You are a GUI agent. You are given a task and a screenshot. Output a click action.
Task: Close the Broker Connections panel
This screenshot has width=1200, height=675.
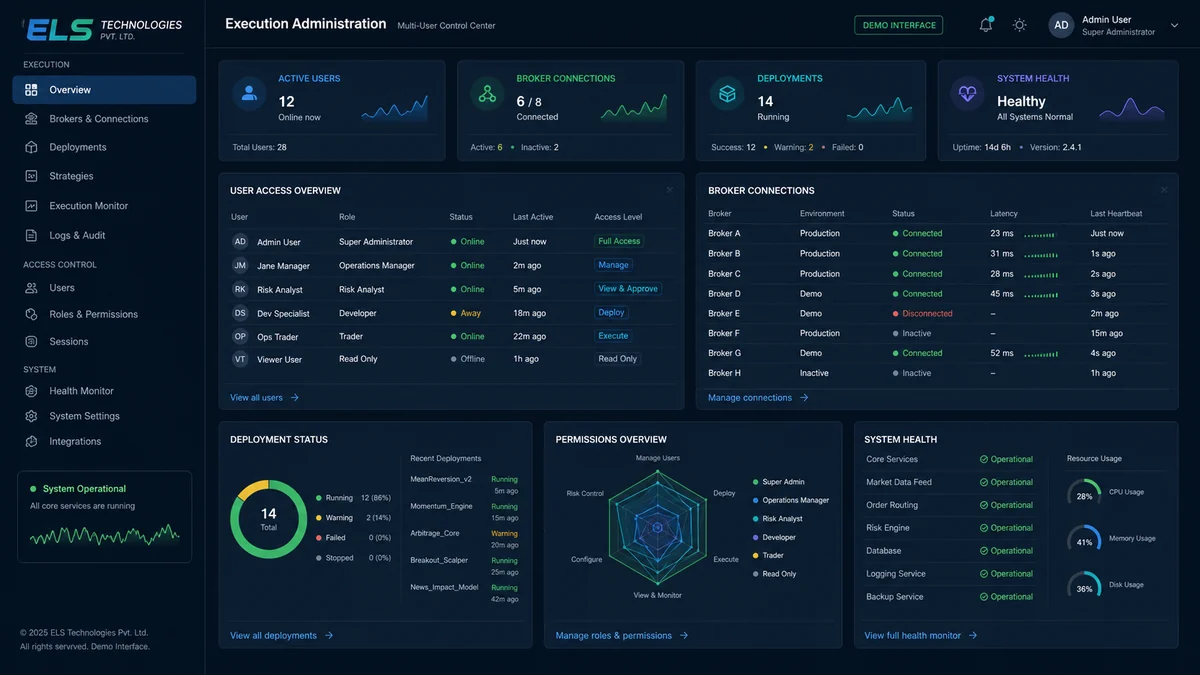coord(1164,190)
